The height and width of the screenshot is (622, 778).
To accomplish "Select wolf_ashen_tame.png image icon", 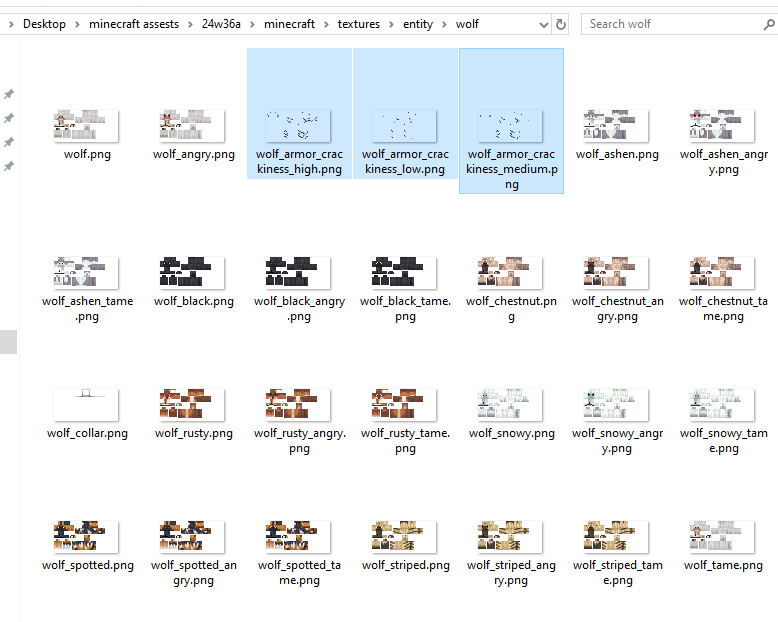I will pyautogui.click(x=86, y=272).
